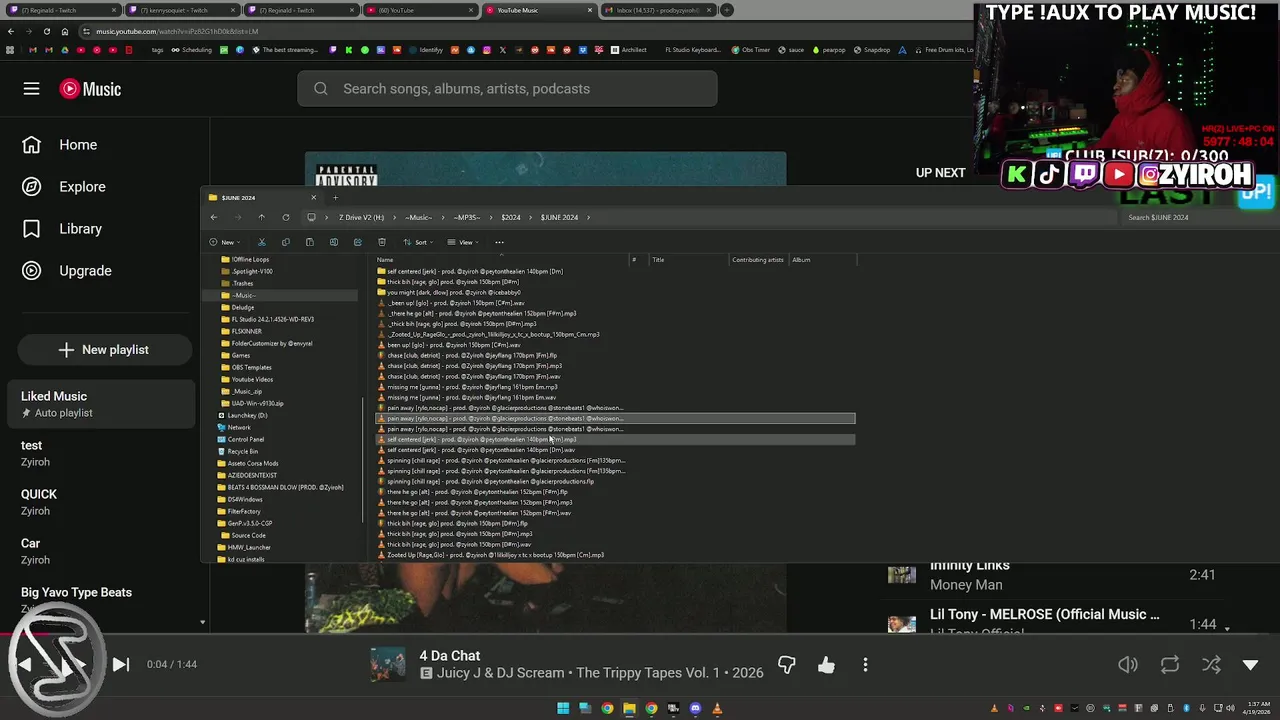Search songs, albums, artists, podcasts field
1280x720 pixels.
click(507, 89)
